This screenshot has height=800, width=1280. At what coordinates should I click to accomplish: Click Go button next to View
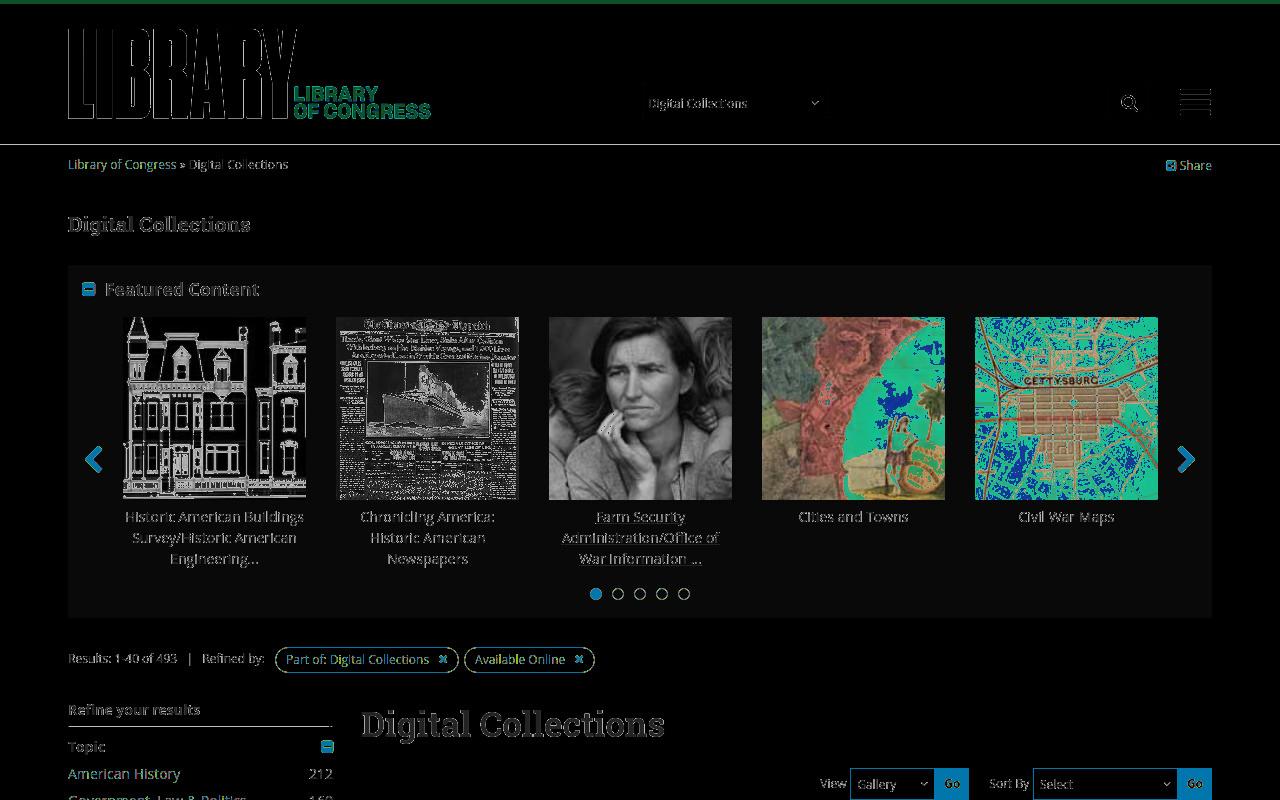coord(952,784)
